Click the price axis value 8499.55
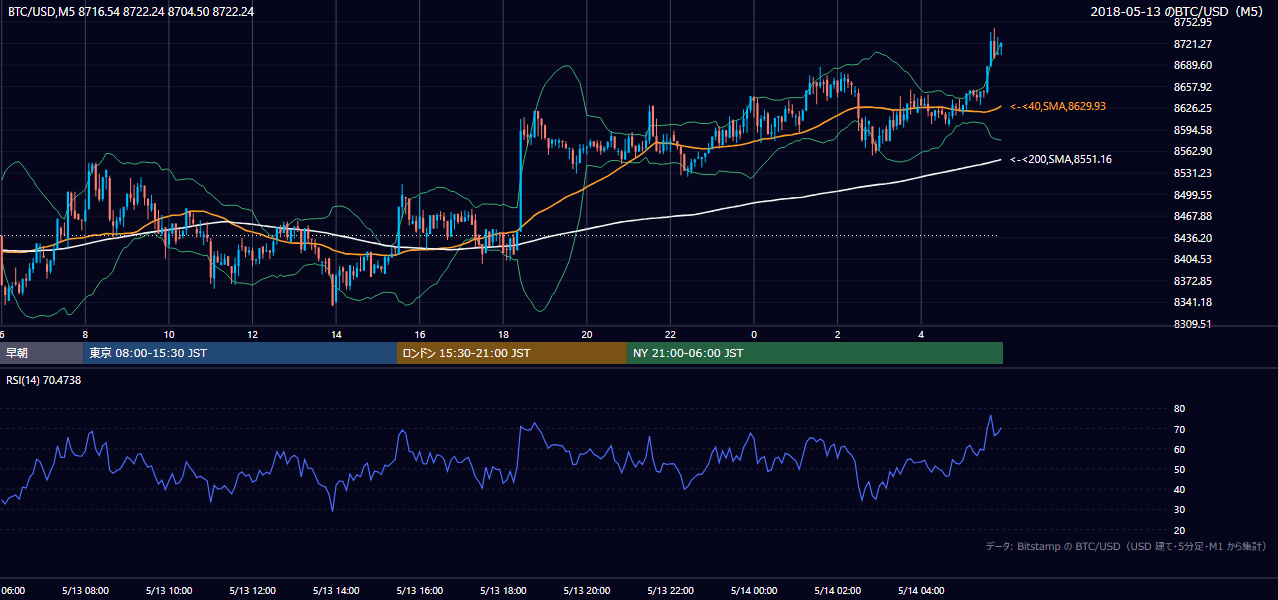 (x=1193, y=195)
